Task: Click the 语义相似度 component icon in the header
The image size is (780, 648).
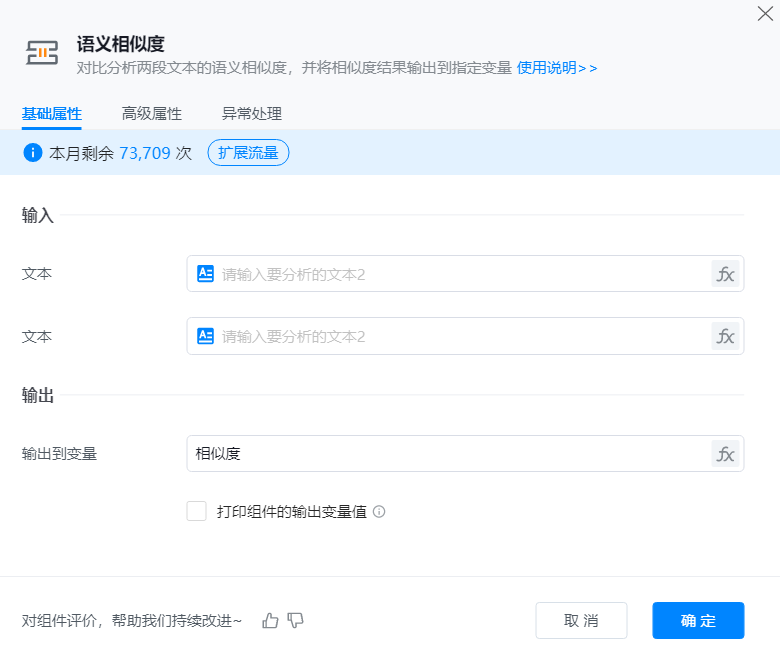Action: click(42, 54)
